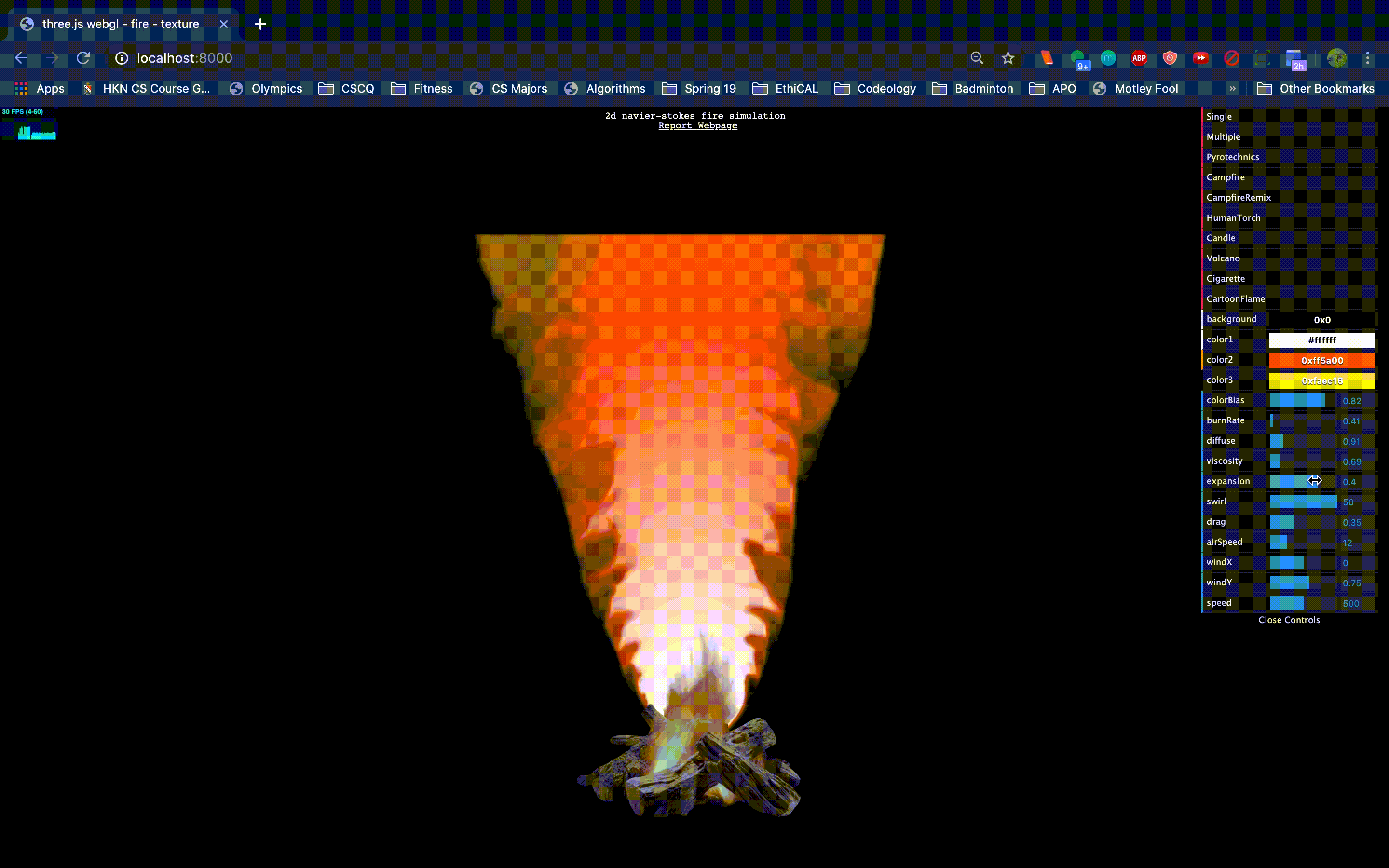Click the swirl slider bar
The height and width of the screenshot is (868, 1389).
coord(1303,502)
